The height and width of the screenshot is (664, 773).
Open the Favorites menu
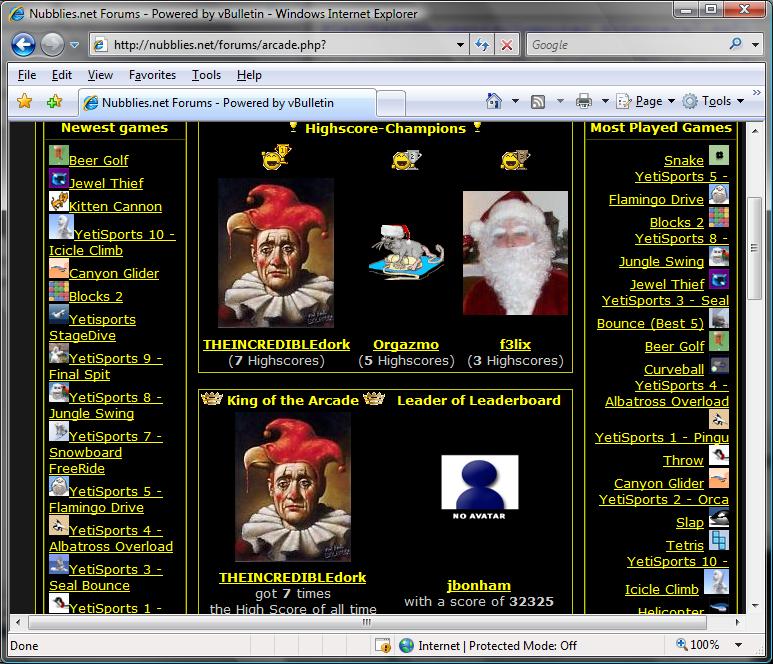pos(152,75)
